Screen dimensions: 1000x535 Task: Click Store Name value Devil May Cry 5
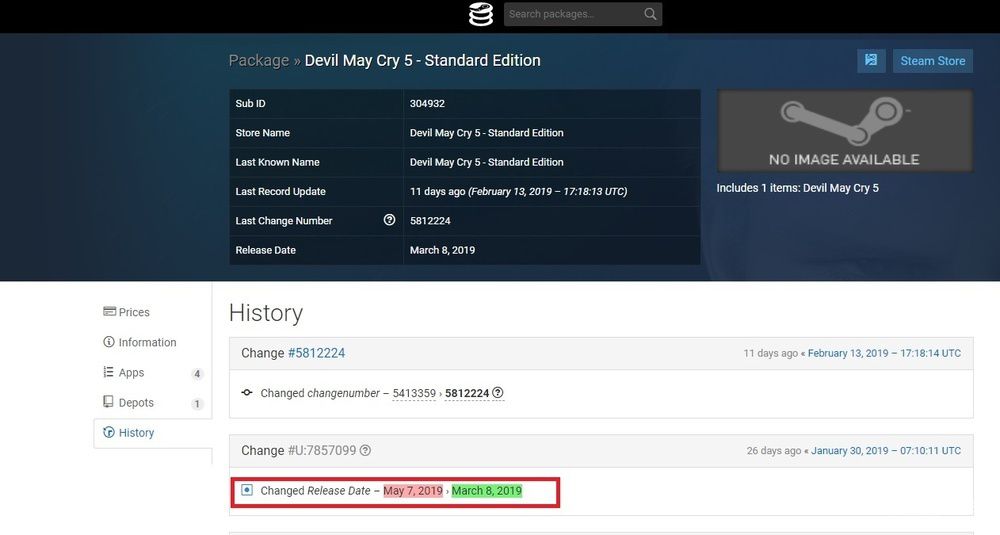(487, 133)
